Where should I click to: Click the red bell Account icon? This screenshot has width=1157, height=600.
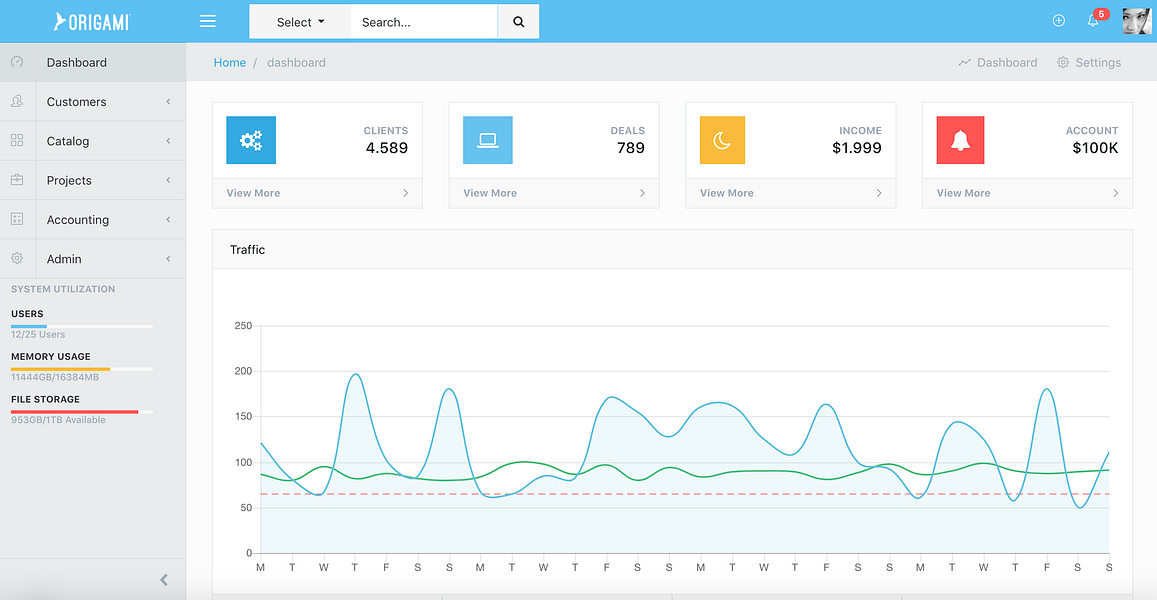click(960, 139)
